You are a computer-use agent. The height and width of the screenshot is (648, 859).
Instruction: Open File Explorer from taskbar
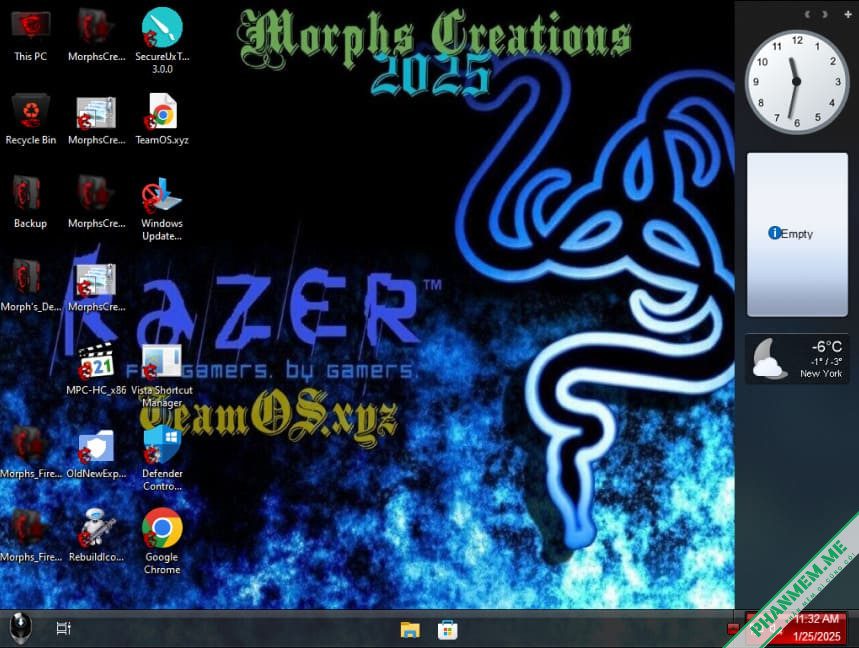pos(410,630)
